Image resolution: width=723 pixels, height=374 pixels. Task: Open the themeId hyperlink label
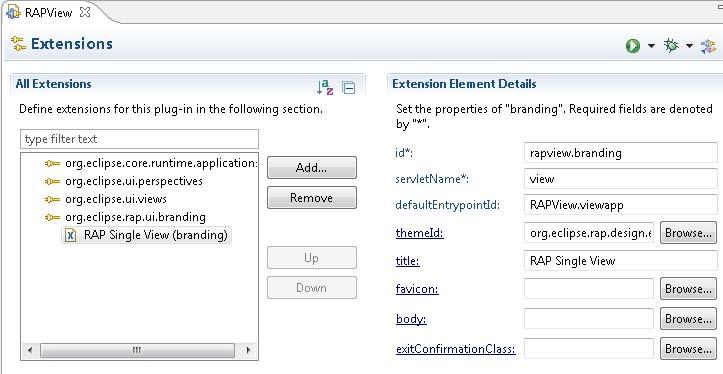pos(420,233)
